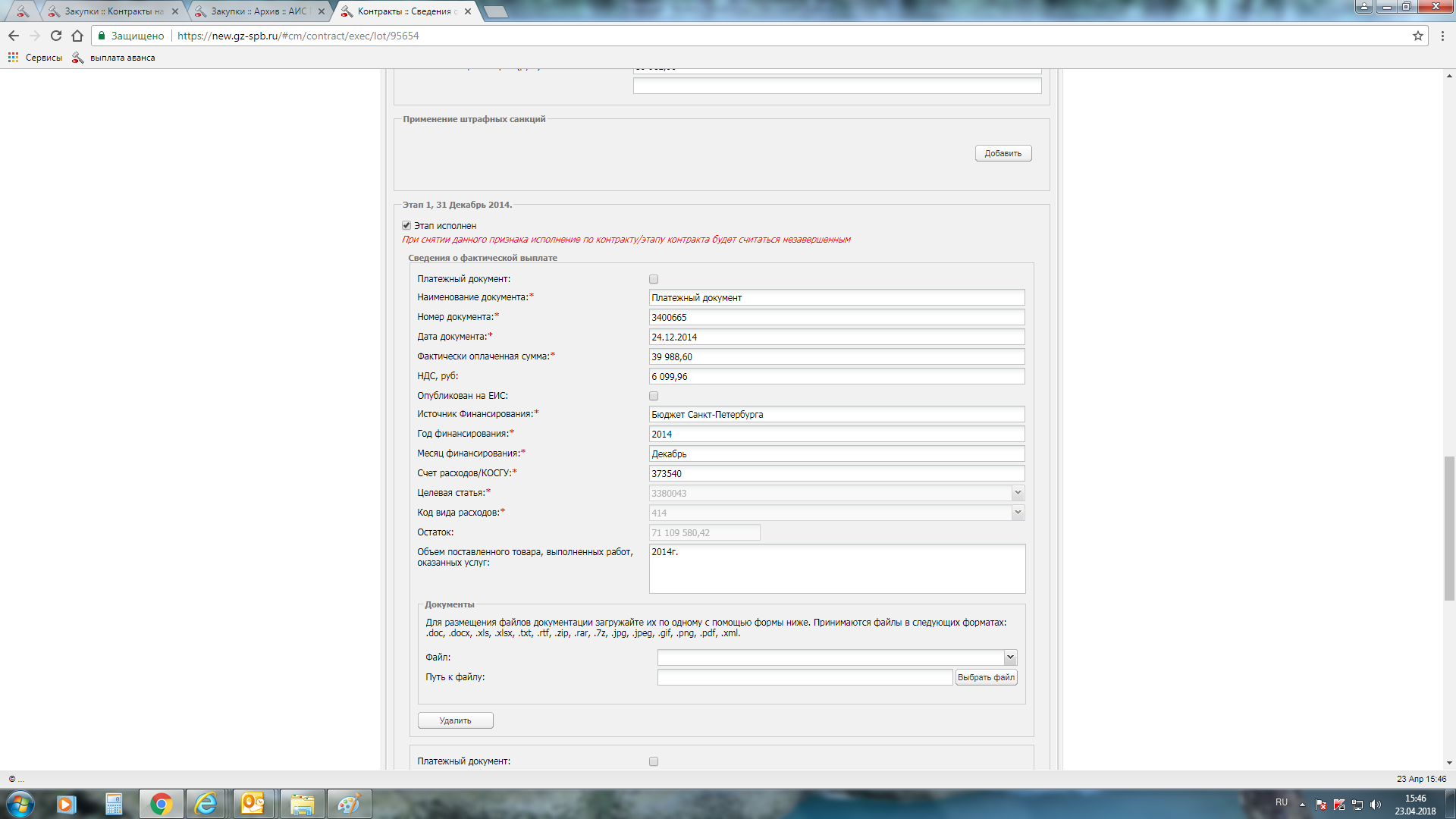This screenshot has width=1456, height=819.
Task: Open the Код вида расходов dropdown
Action: tap(1018, 513)
